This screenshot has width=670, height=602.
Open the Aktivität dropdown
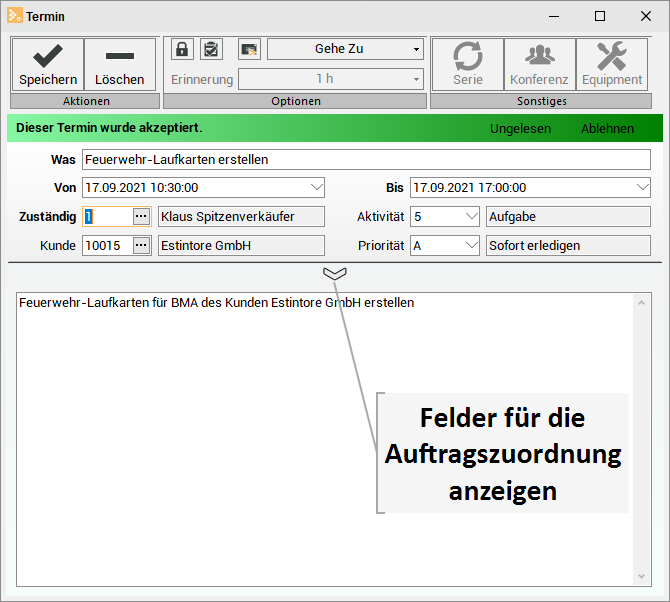pos(472,216)
